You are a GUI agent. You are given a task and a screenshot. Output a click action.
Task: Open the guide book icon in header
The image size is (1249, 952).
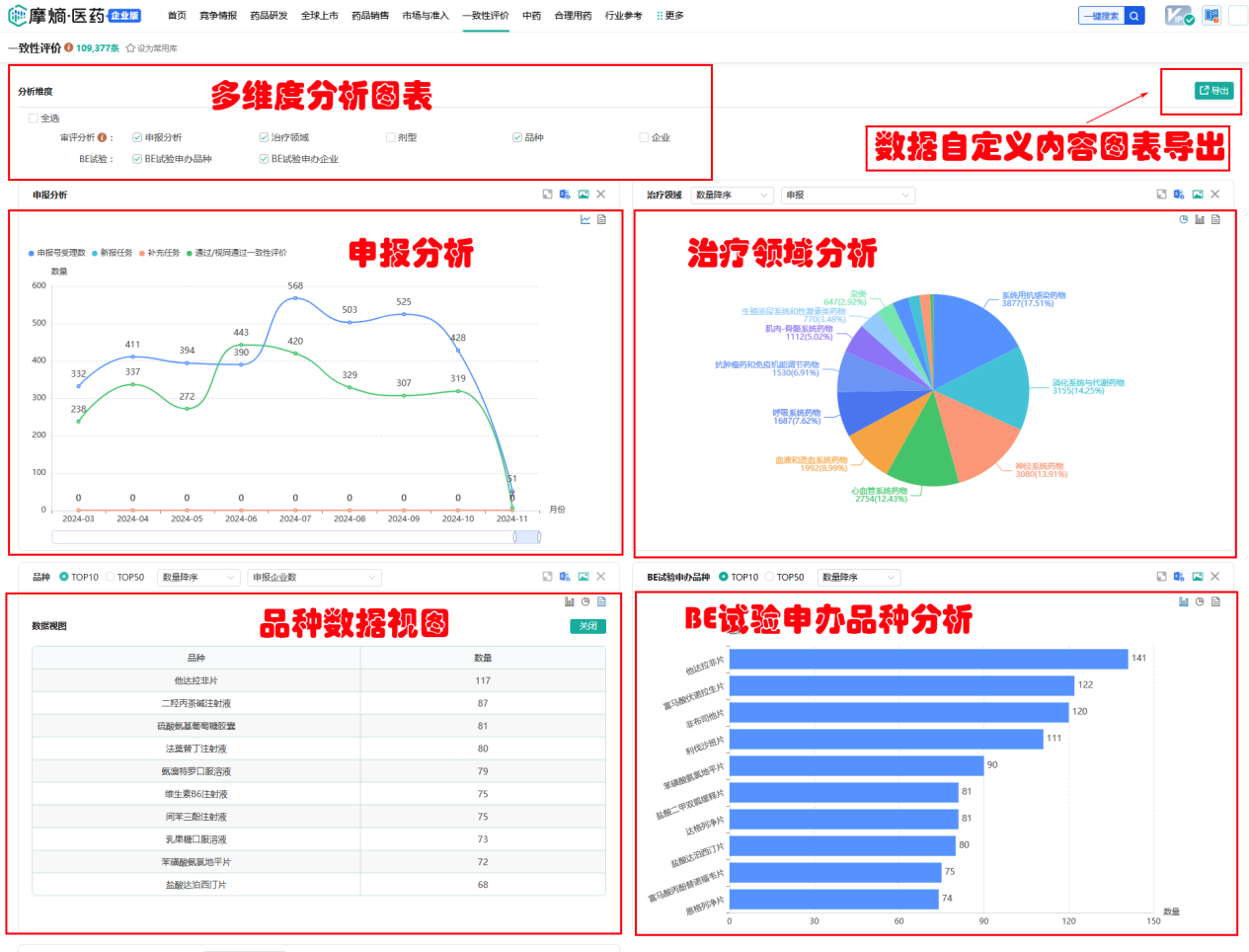coord(1211,16)
